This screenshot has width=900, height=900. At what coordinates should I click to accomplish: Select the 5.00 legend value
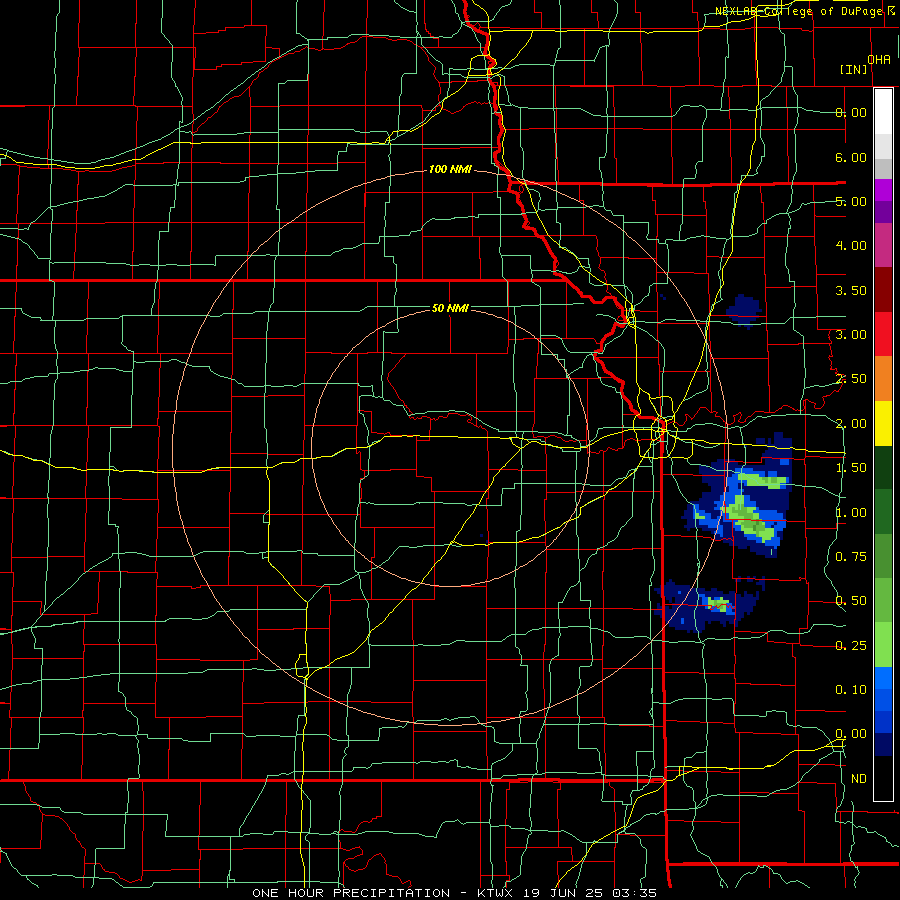pyautogui.click(x=851, y=201)
